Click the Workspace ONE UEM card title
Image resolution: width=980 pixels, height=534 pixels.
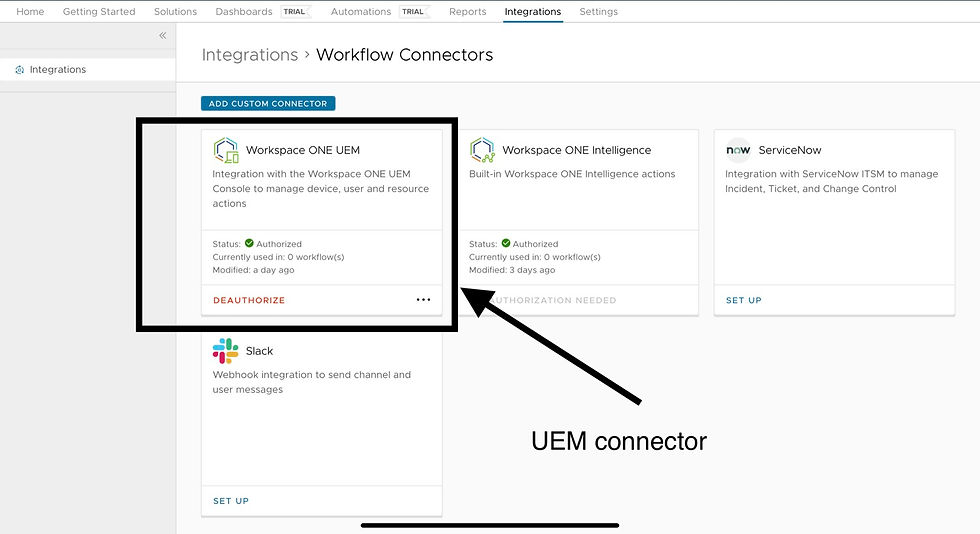[x=302, y=150]
